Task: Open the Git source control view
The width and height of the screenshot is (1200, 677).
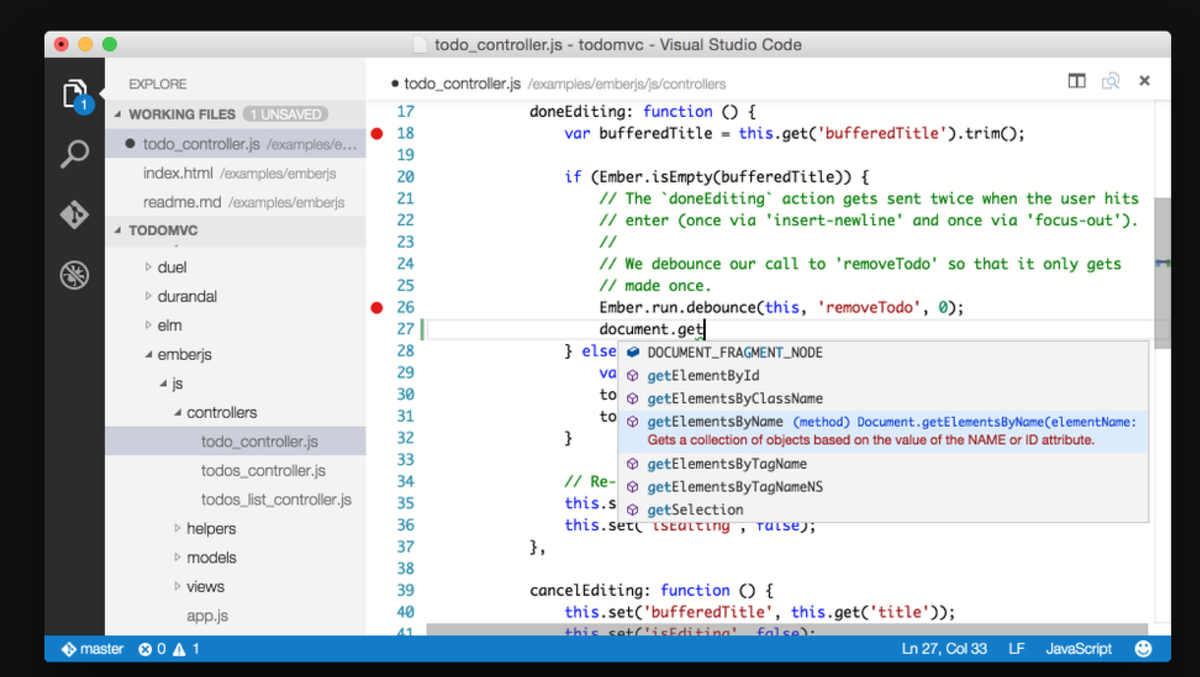Action: click(x=75, y=215)
